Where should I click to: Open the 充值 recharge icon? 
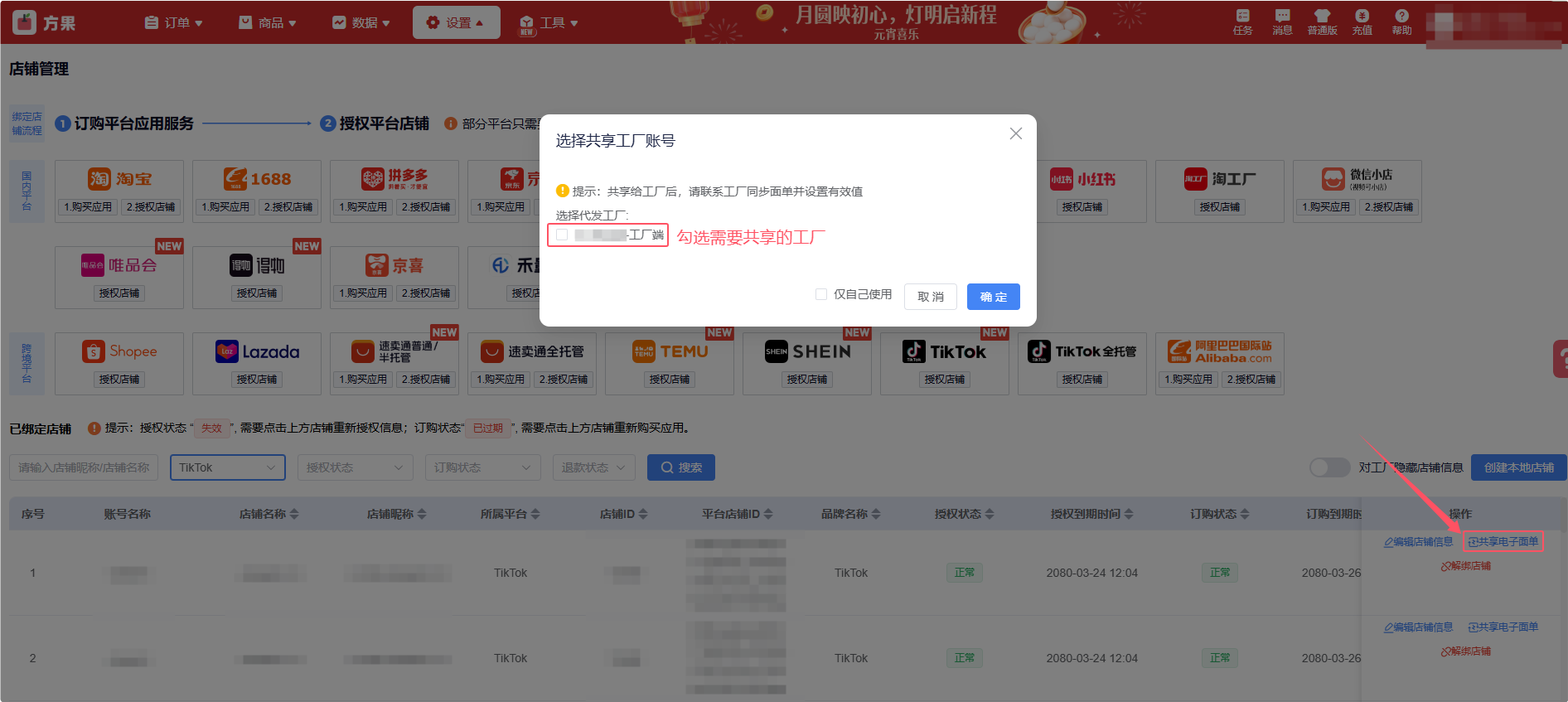click(1362, 22)
